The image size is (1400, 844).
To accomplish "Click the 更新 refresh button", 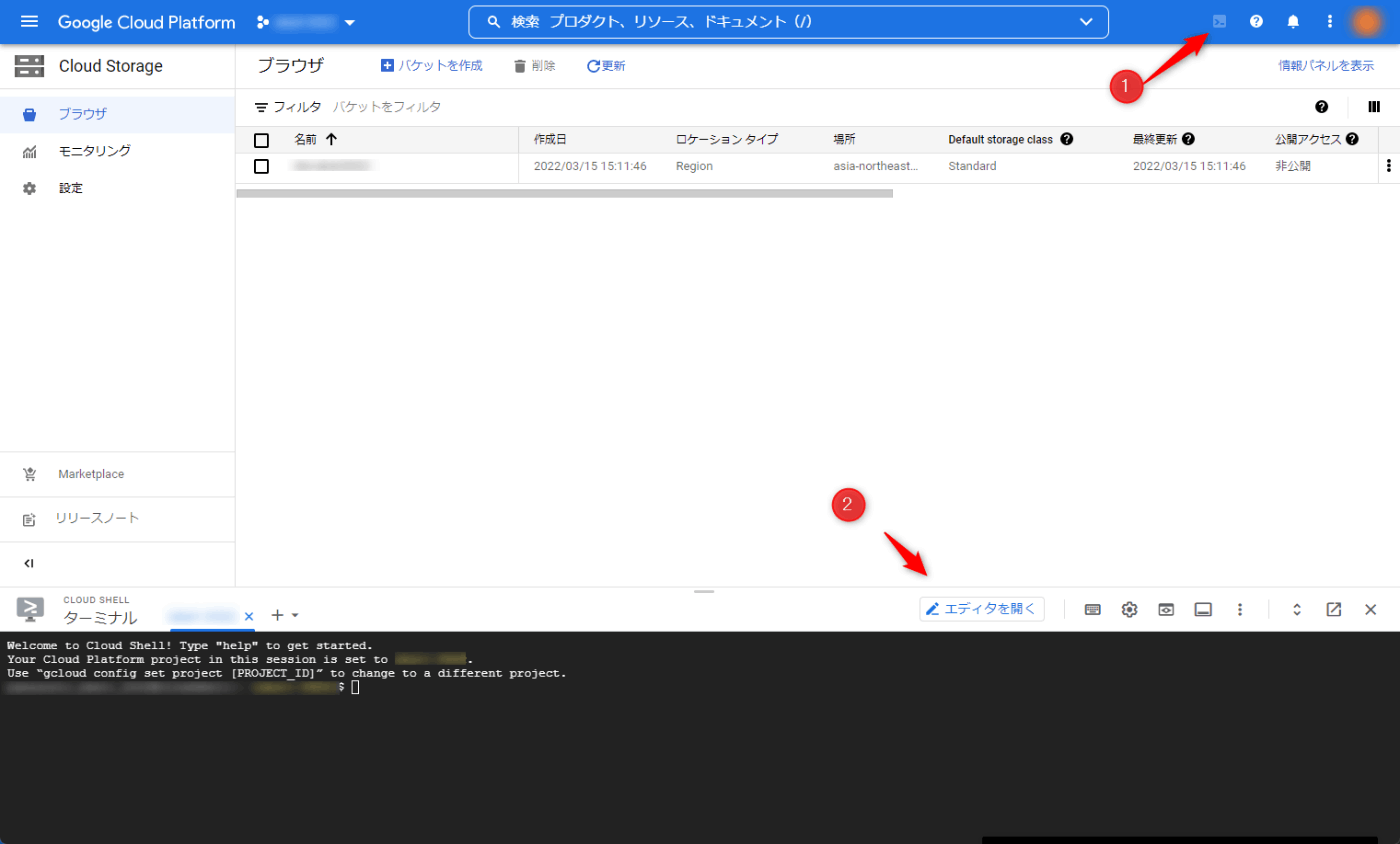I will (x=606, y=66).
